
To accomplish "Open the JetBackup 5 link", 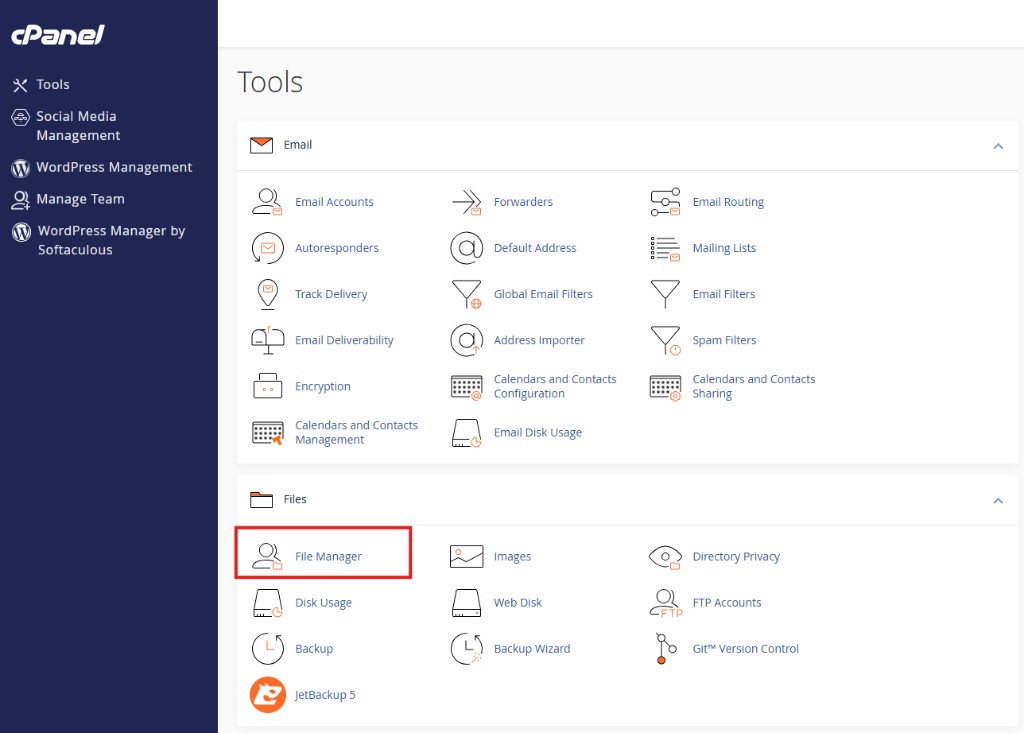I will [325, 695].
